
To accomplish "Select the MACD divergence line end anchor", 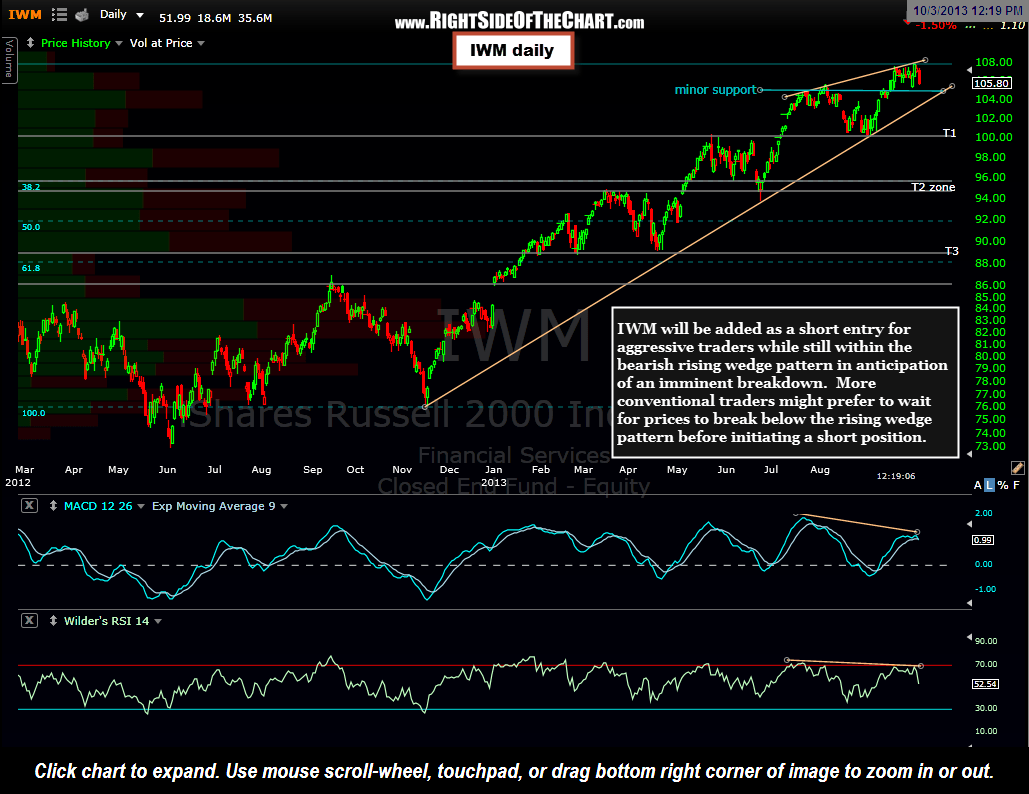I will tap(917, 532).
